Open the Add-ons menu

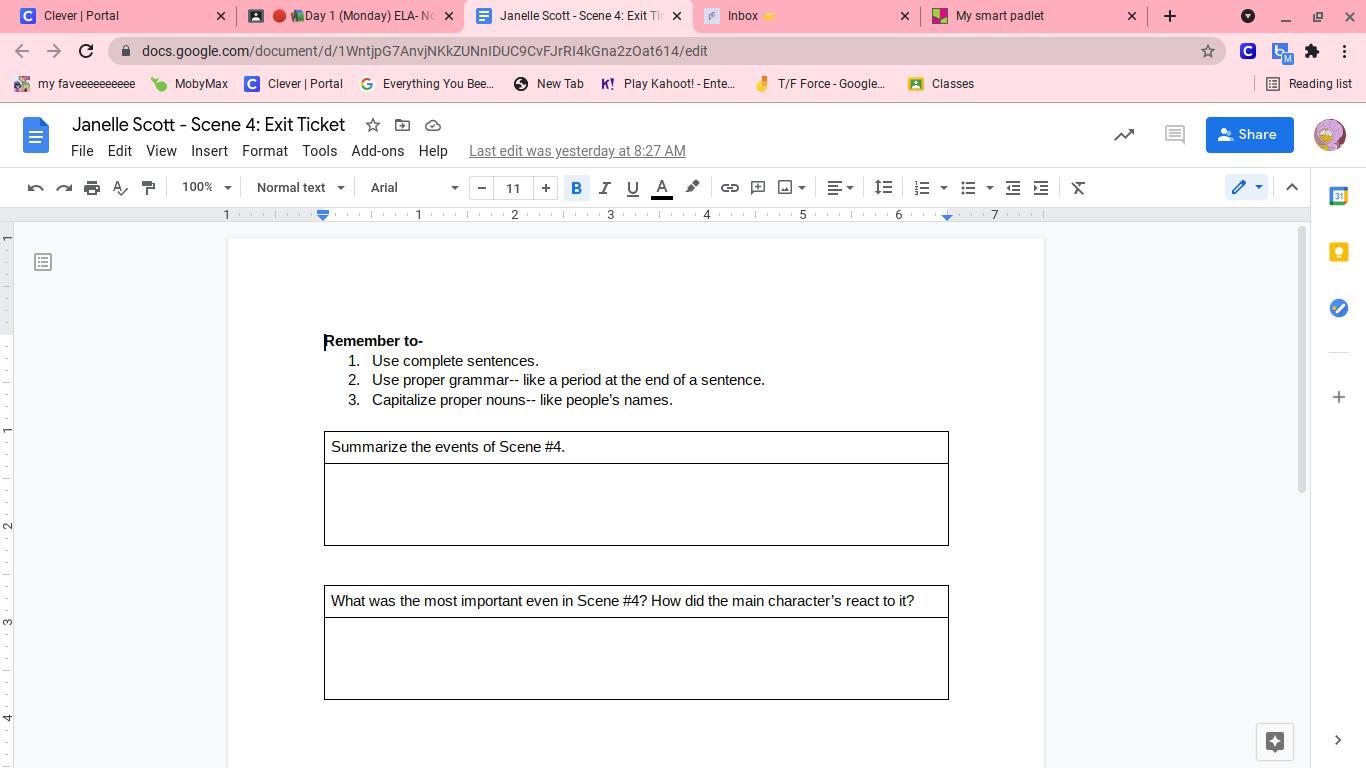pos(378,151)
